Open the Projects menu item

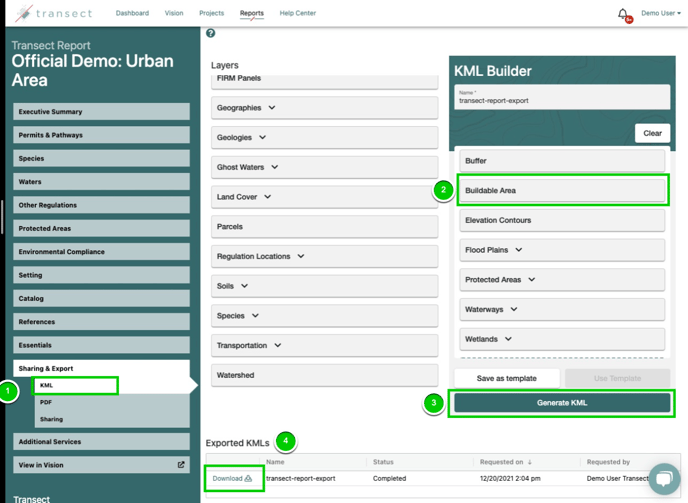[211, 13]
